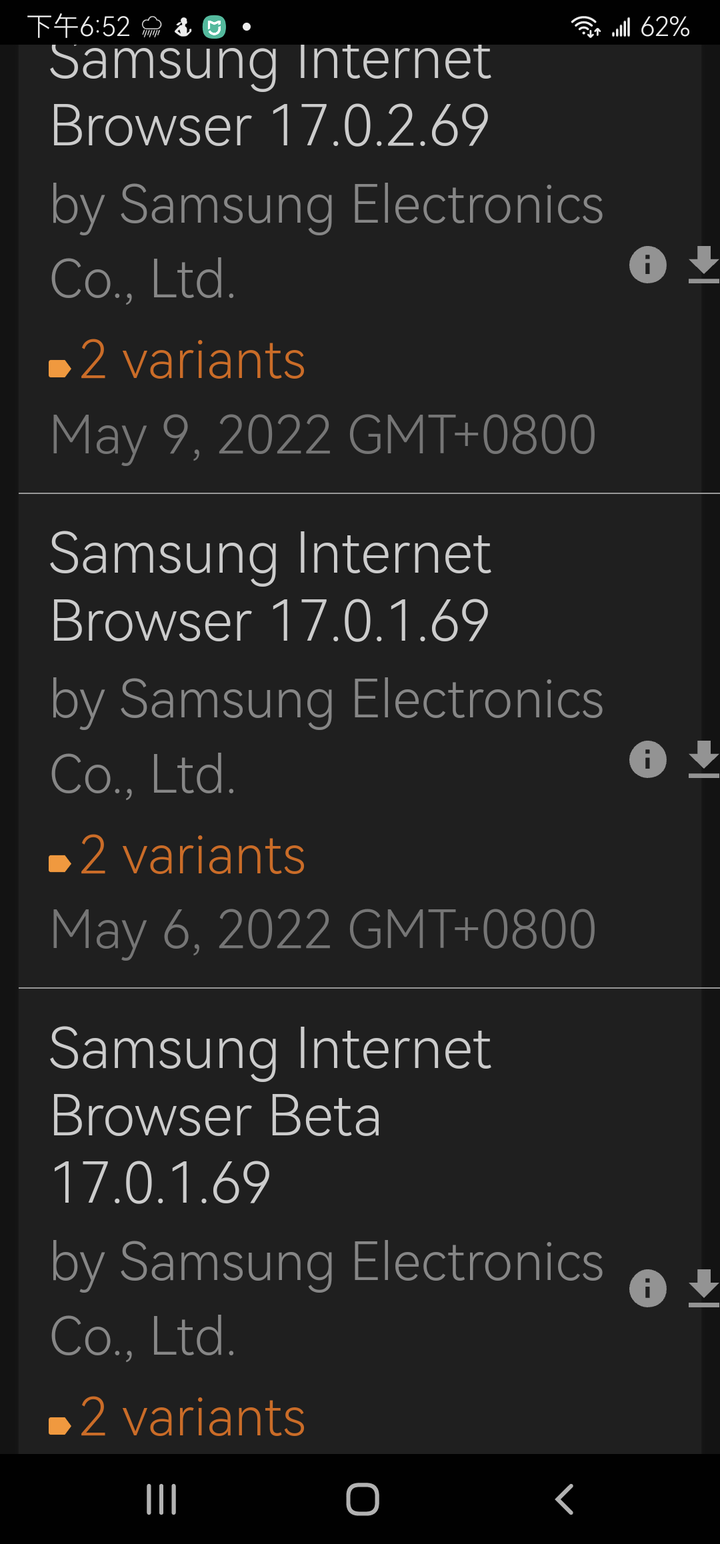Open 2 variants link under Browser 17.0.1.69
Viewport: 720px width, 1544px height.
pos(192,855)
